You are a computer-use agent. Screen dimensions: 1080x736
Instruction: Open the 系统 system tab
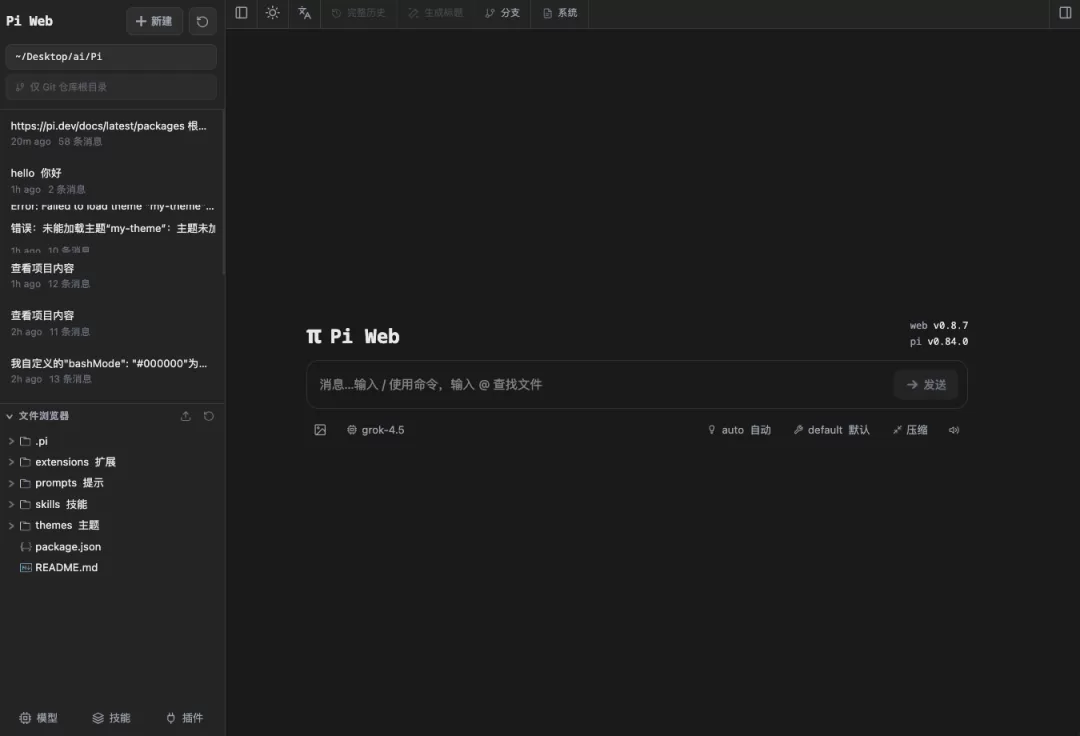(560, 13)
